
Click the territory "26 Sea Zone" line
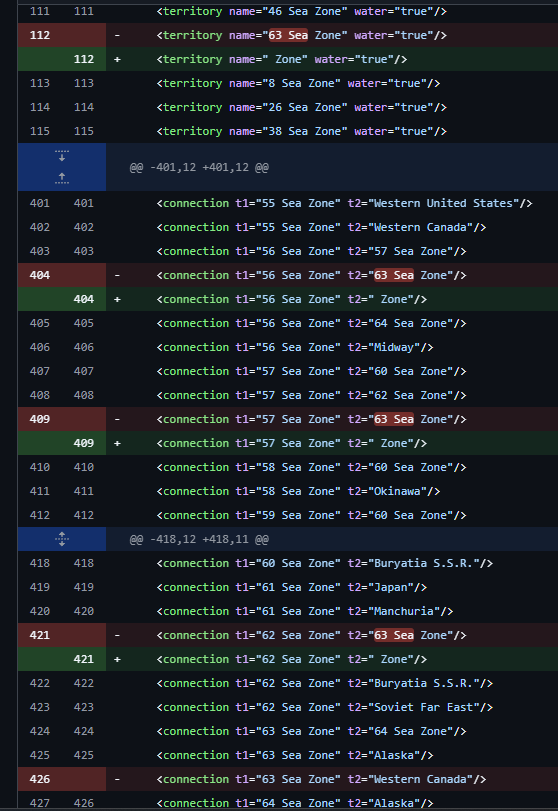point(301,107)
